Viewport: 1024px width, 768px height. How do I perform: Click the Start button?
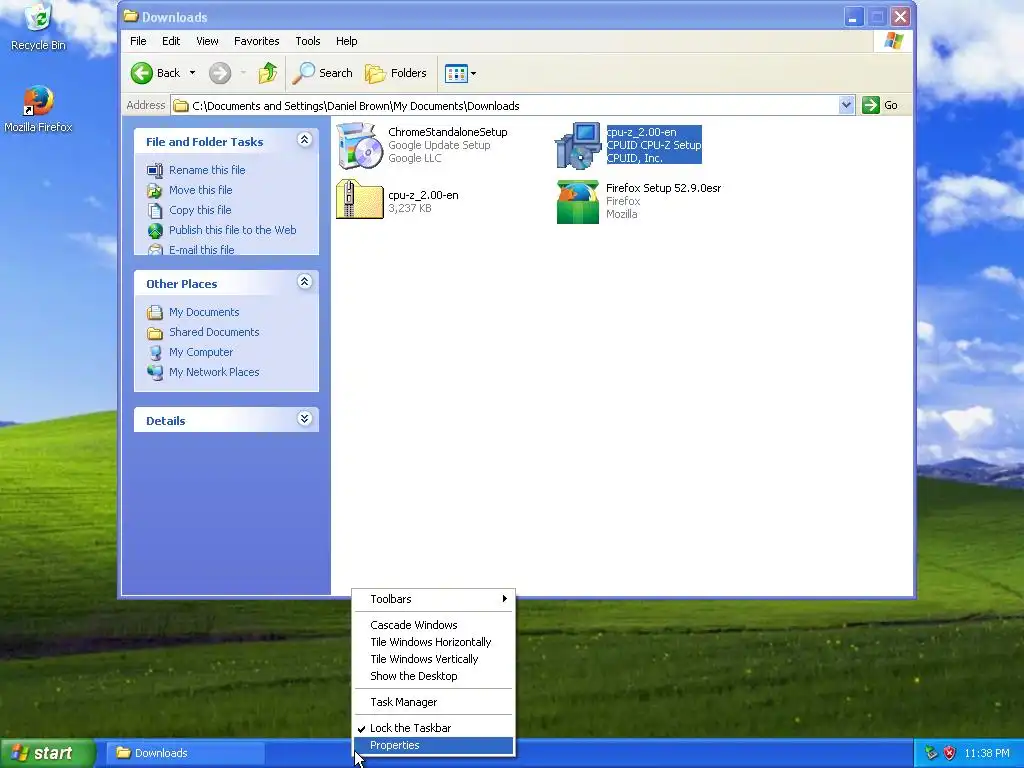(47, 753)
